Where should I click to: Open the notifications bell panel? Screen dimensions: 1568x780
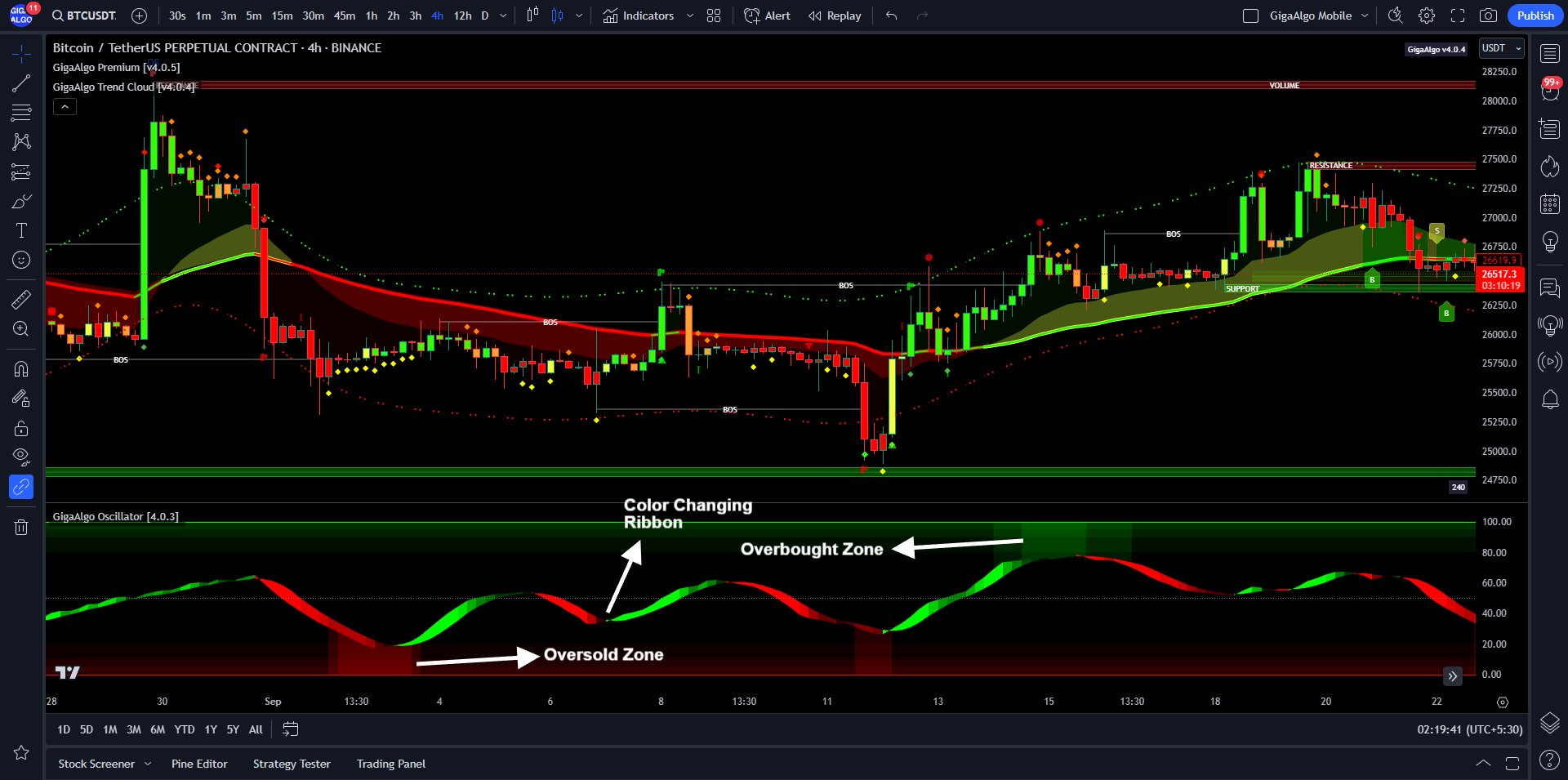pyautogui.click(x=1550, y=400)
